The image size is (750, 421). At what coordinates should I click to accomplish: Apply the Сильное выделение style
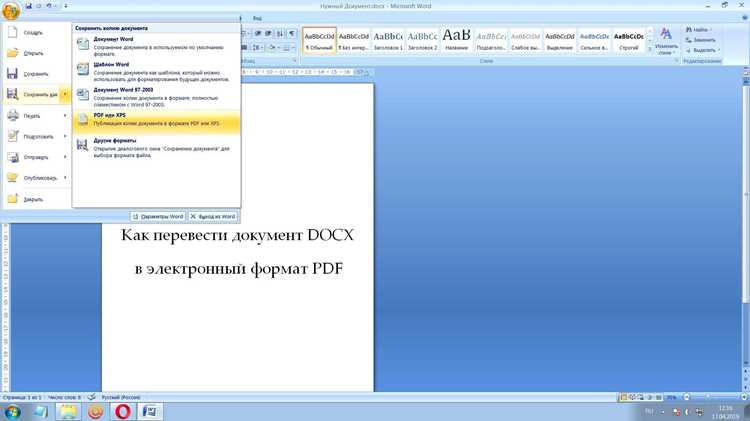coord(595,40)
